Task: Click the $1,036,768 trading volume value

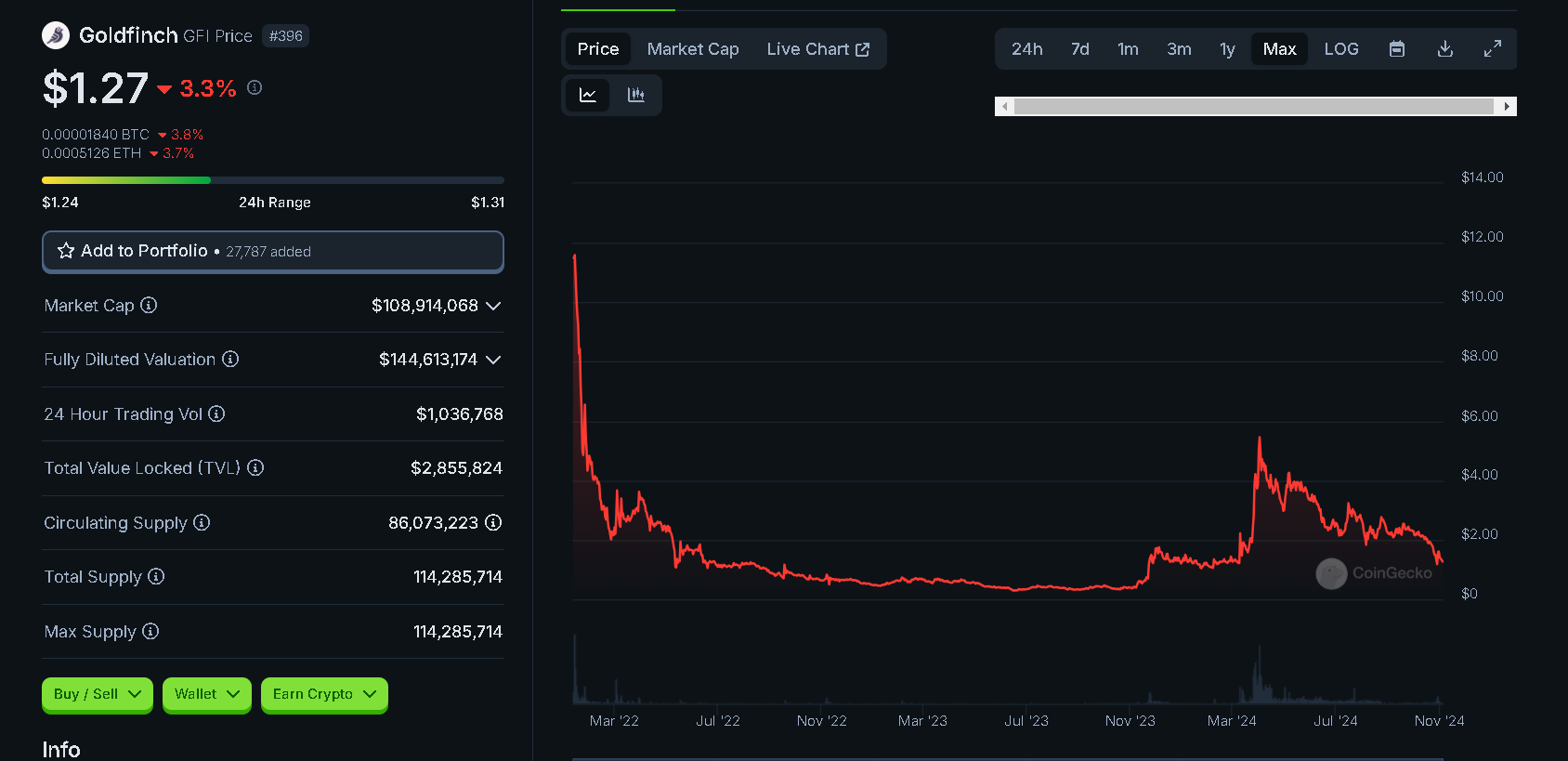Action: click(460, 414)
